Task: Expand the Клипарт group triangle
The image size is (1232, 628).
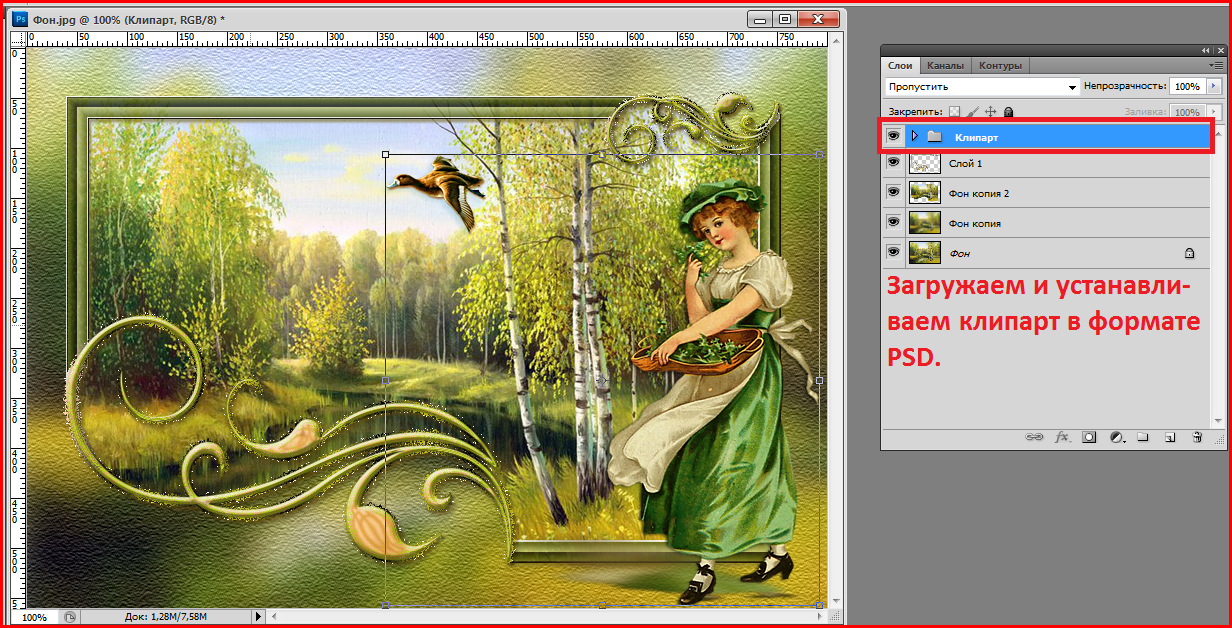Action: (x=914, y=135)
